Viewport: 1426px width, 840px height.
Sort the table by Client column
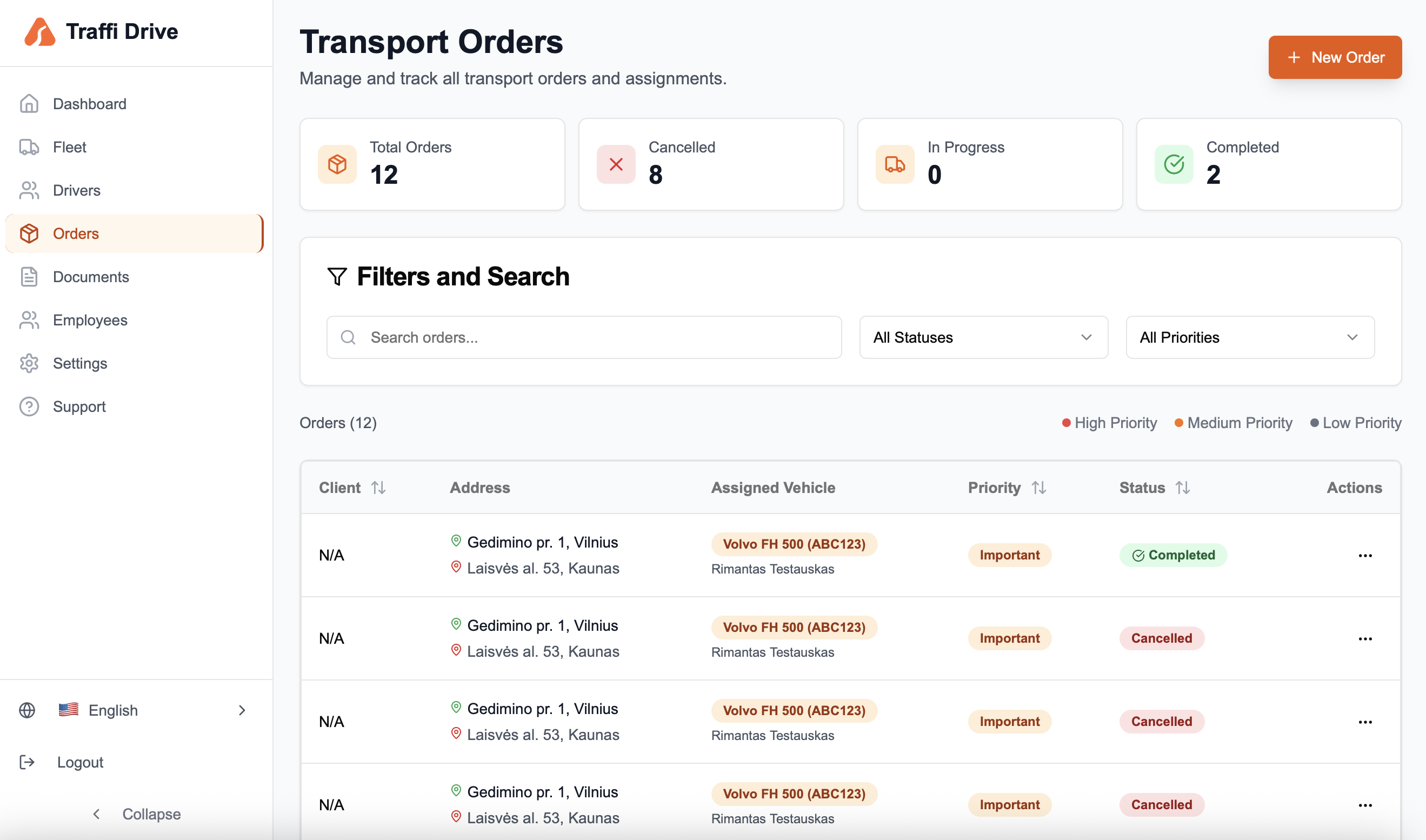[378, 488]
